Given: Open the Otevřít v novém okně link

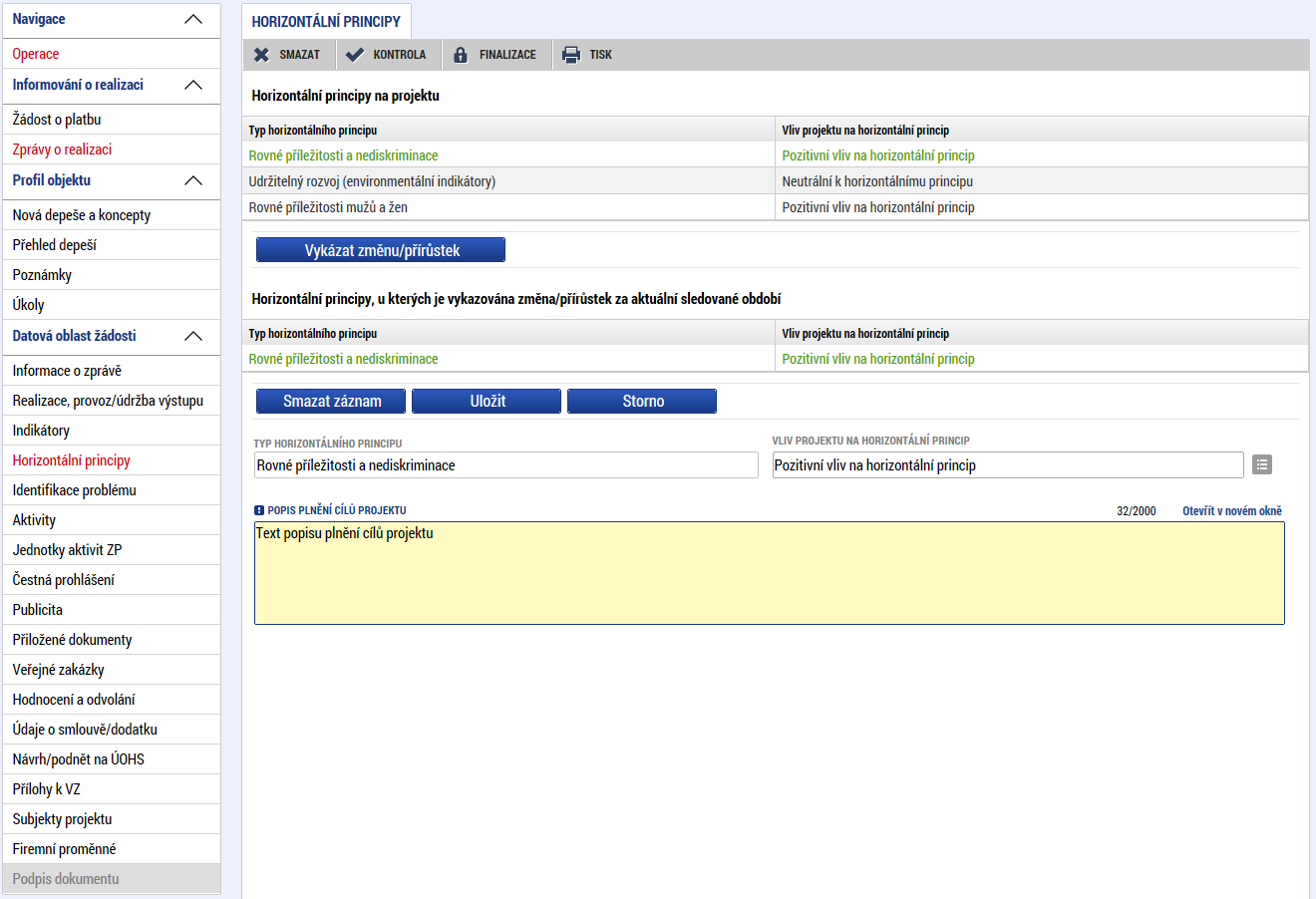Looking at the screenshot, I should pyautogui.click(x=1232, y=510).
